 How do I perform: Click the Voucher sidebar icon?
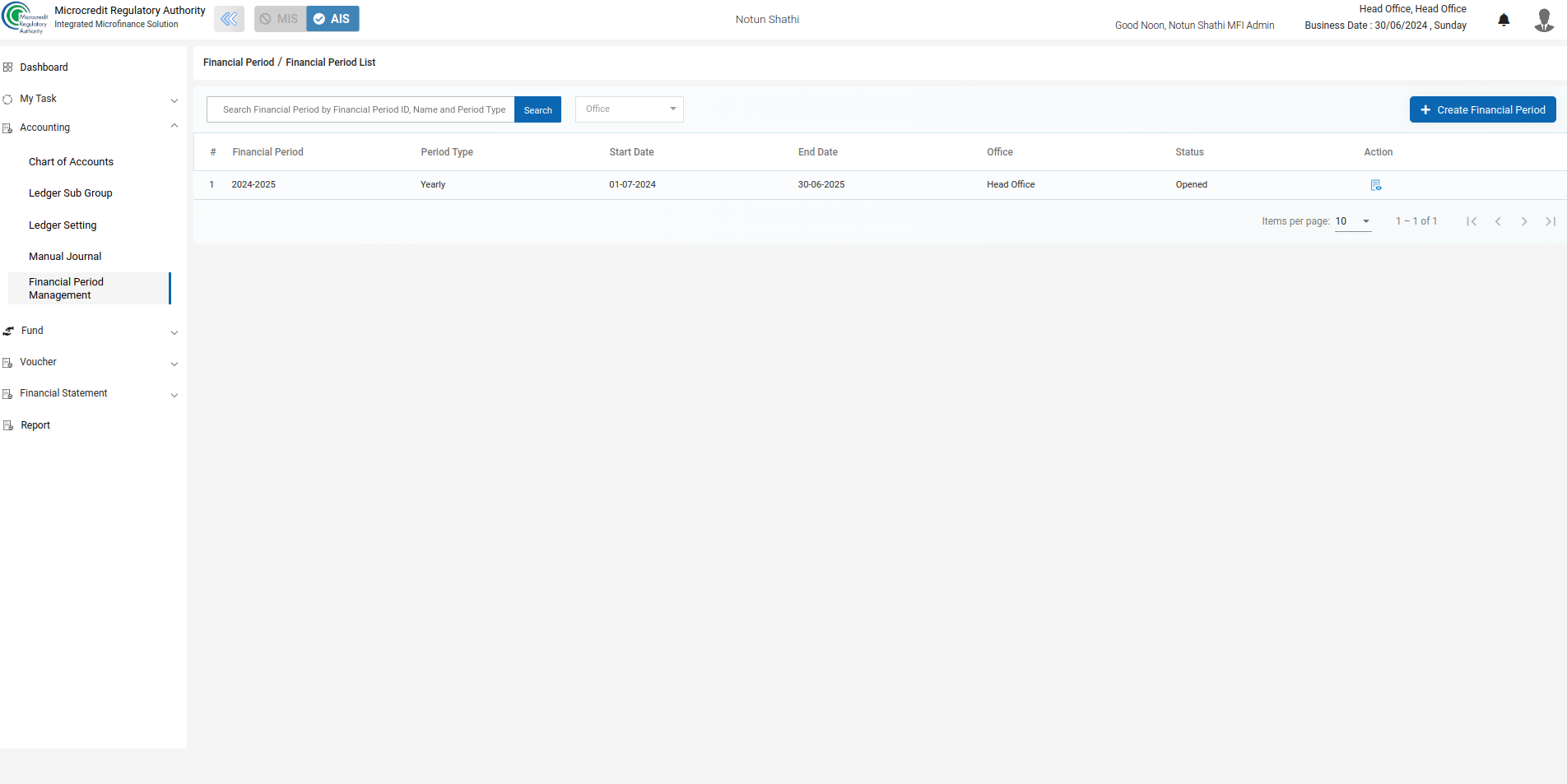tap(8, 363)
